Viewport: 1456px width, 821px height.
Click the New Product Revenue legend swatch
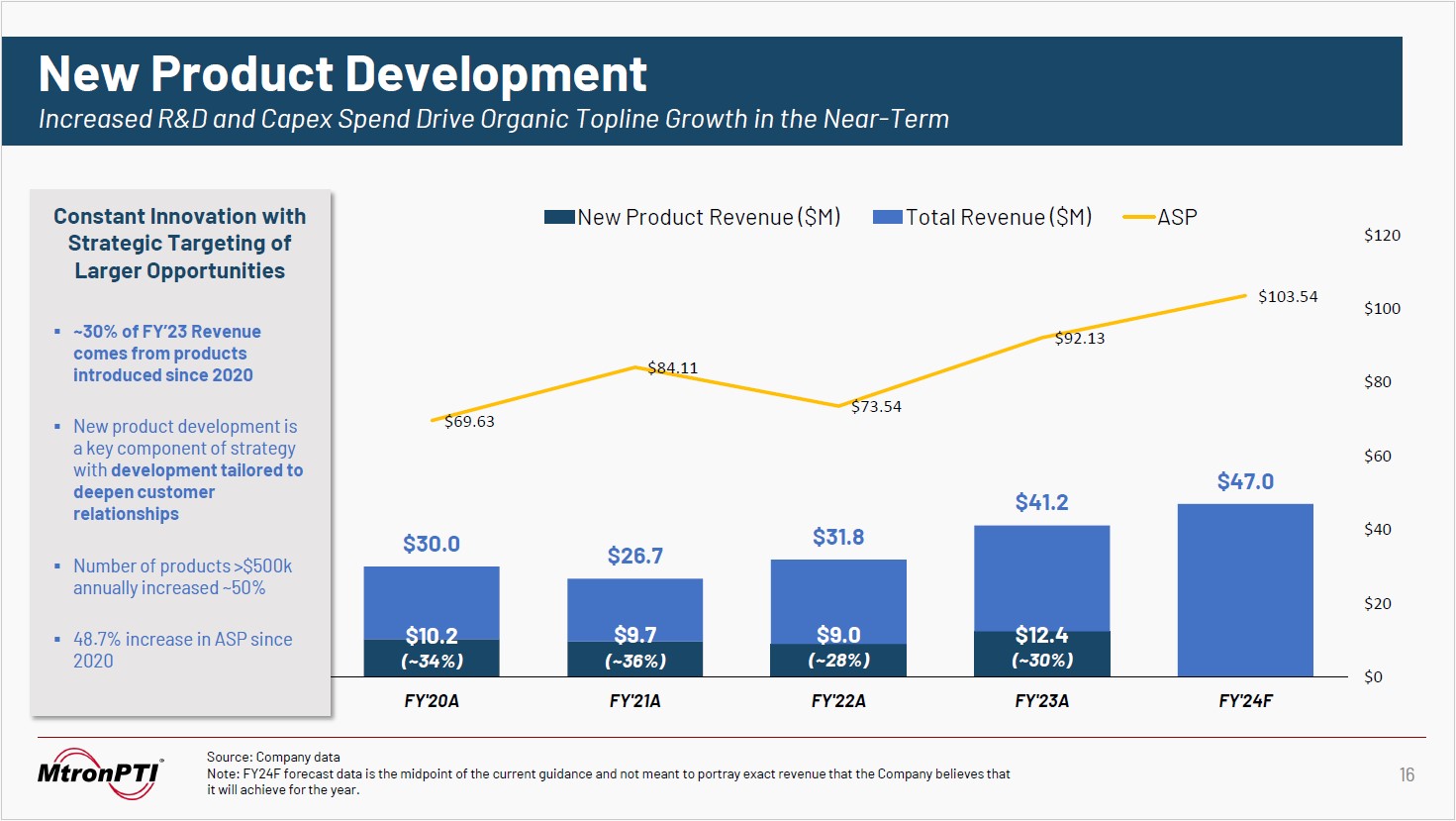coord(559,217)
